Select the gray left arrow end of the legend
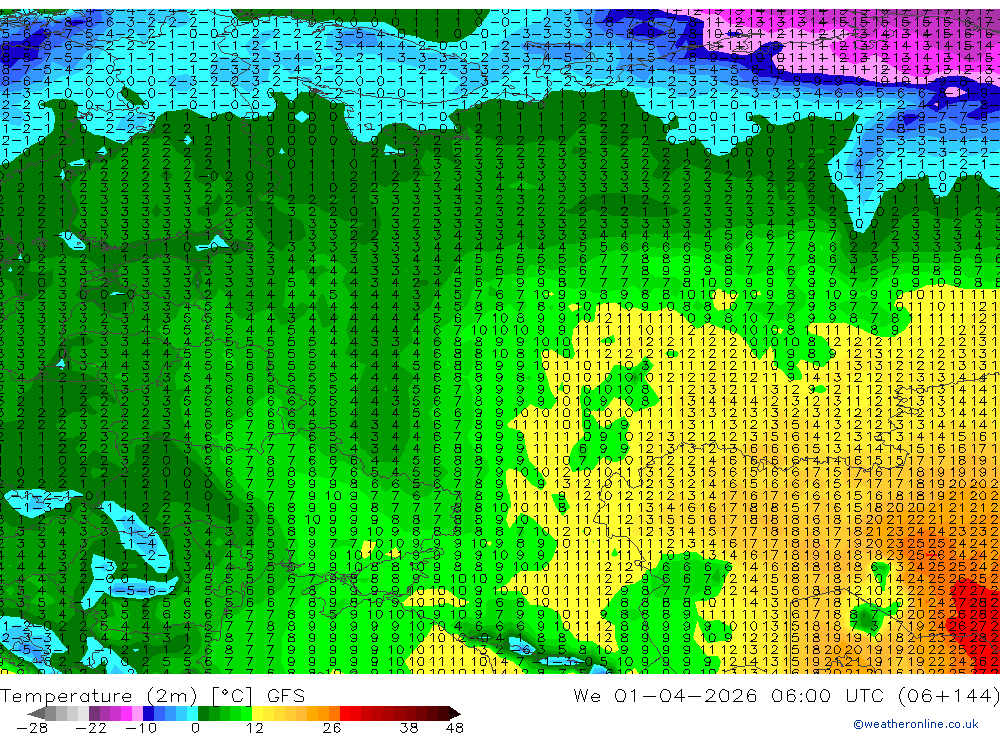The height and width of the screenshot is (733, 1000). pyautogui.click(x=36, y=713)
